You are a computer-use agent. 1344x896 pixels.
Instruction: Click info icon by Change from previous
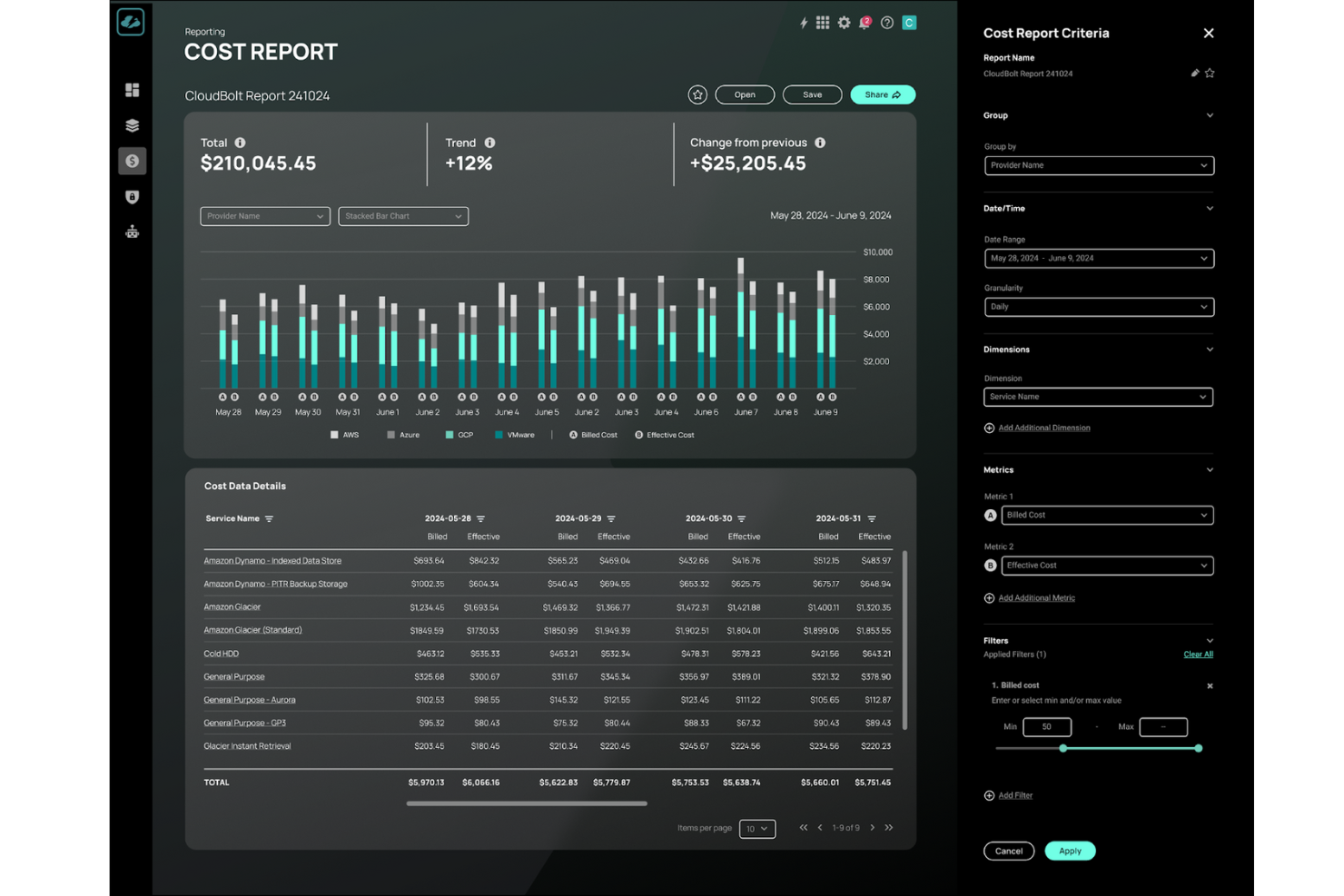[820, 143]
